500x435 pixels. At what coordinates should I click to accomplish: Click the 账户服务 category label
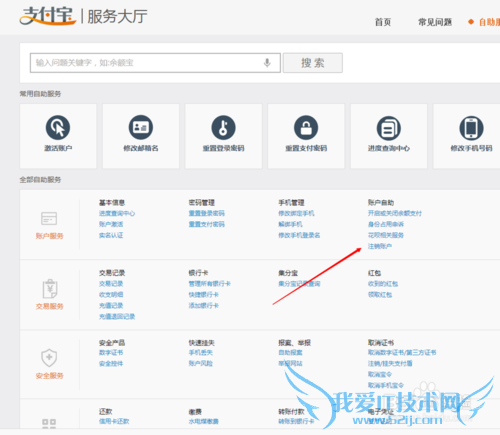coord(49,236)
